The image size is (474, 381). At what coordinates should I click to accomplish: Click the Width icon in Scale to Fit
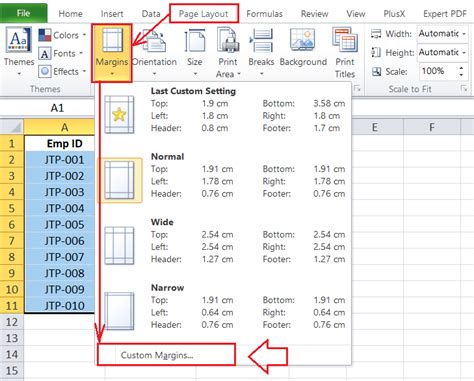[376, 34]
